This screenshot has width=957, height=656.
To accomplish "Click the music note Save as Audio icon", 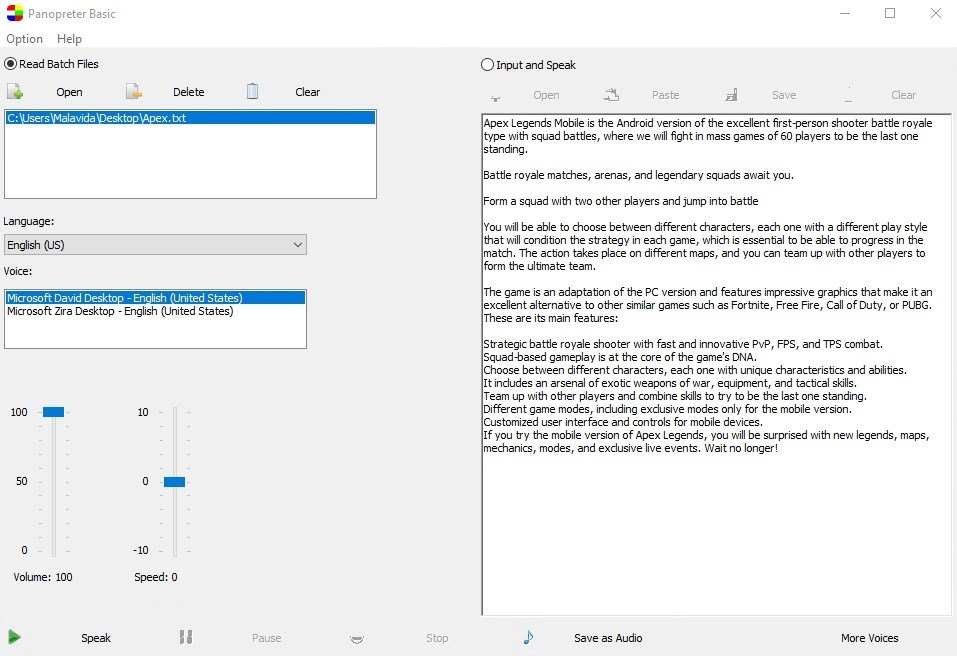I will 529,637.
